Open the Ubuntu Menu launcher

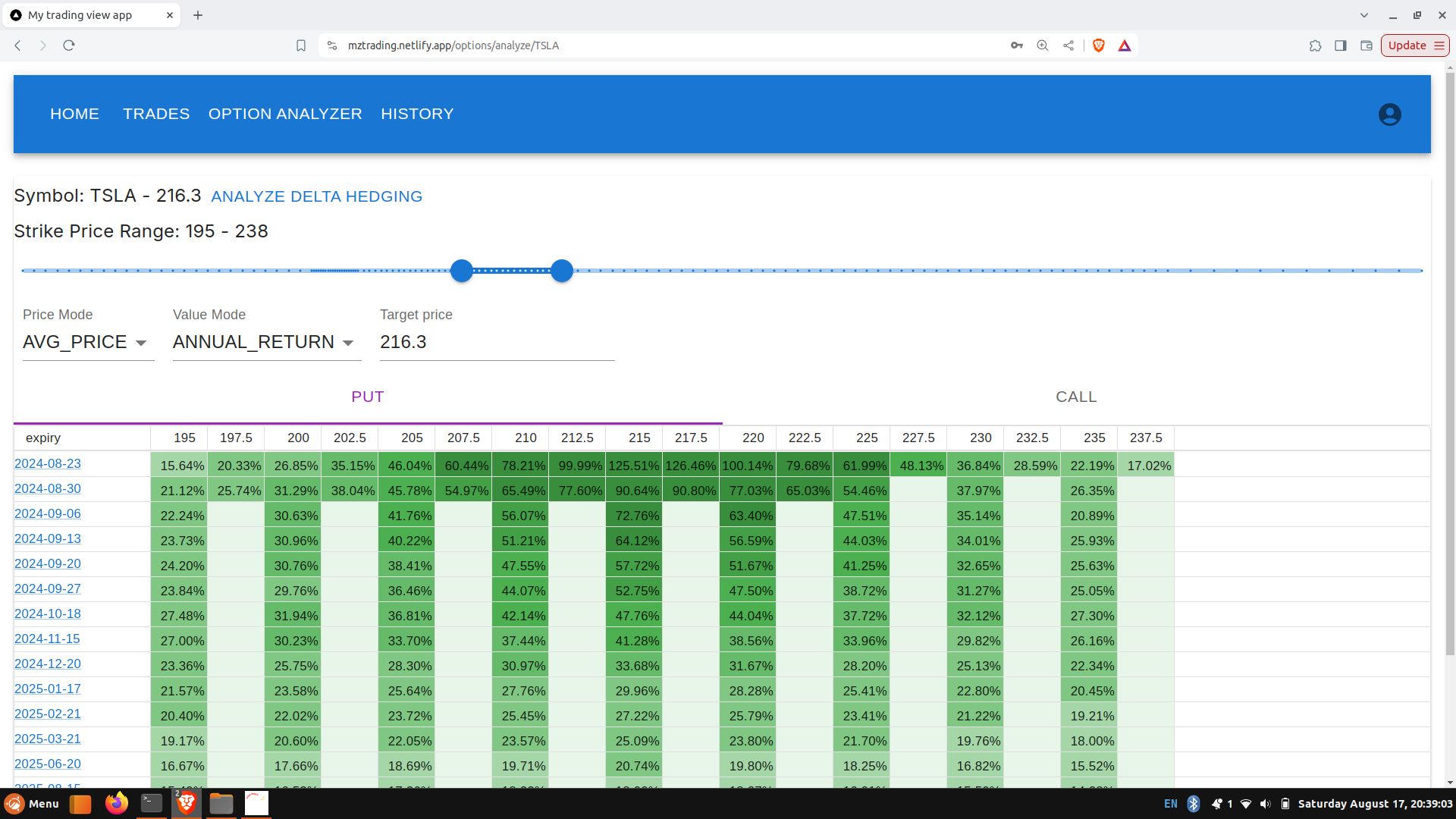(32, 804)
